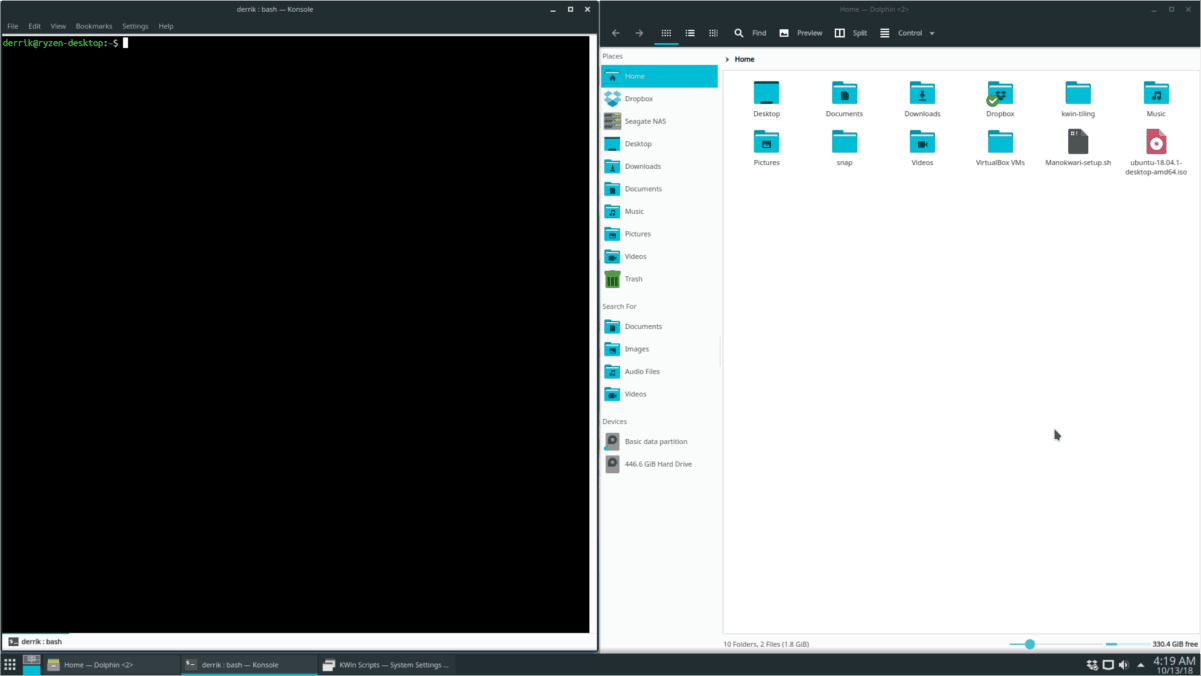Screen dimensions: 1201x676
Task: Search for Videos under Search For
Action: [660, 394]
